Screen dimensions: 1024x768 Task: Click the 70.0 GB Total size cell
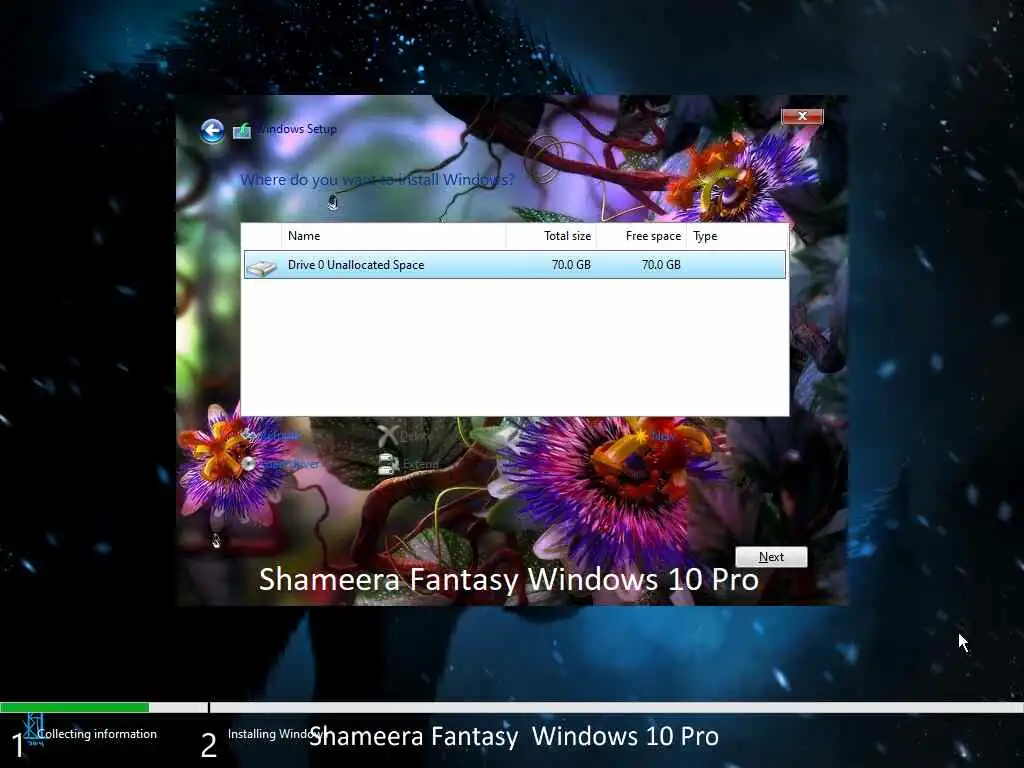point(571,264)
